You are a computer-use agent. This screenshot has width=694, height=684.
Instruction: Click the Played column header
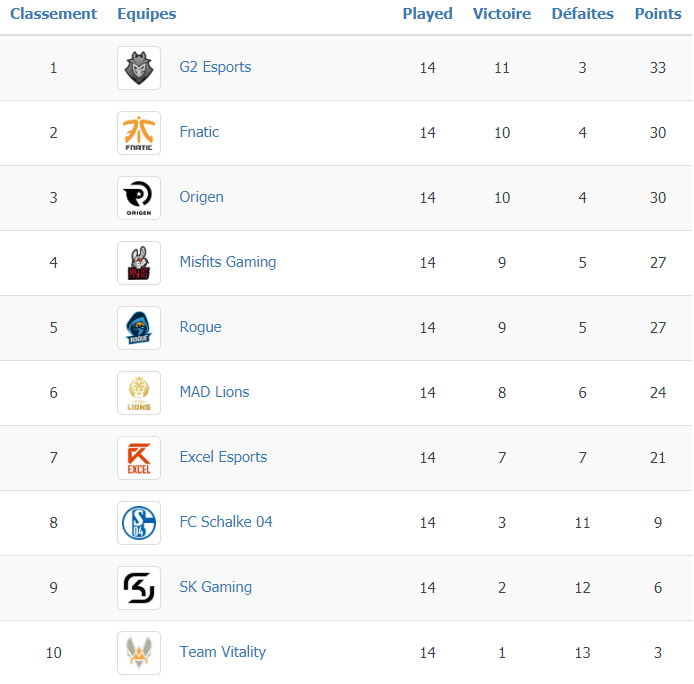pos(428,14)
